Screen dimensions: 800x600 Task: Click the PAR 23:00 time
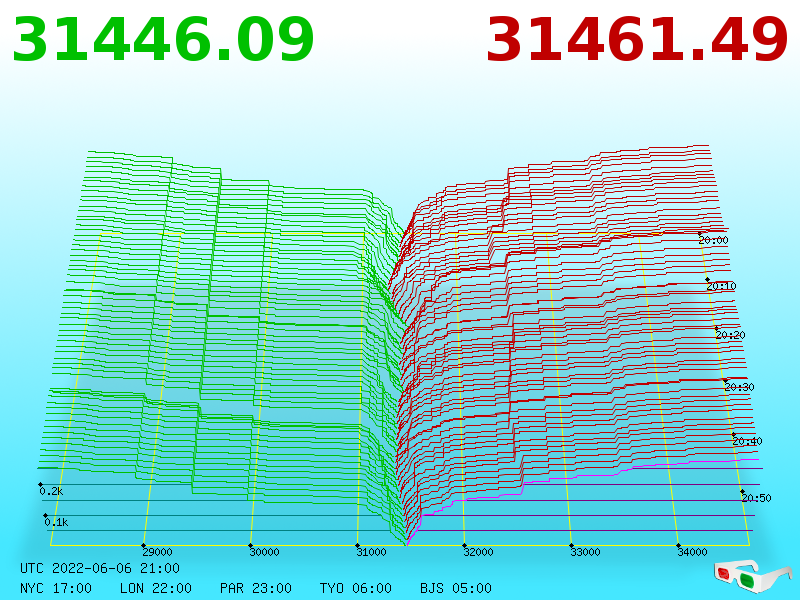[256, 588]
